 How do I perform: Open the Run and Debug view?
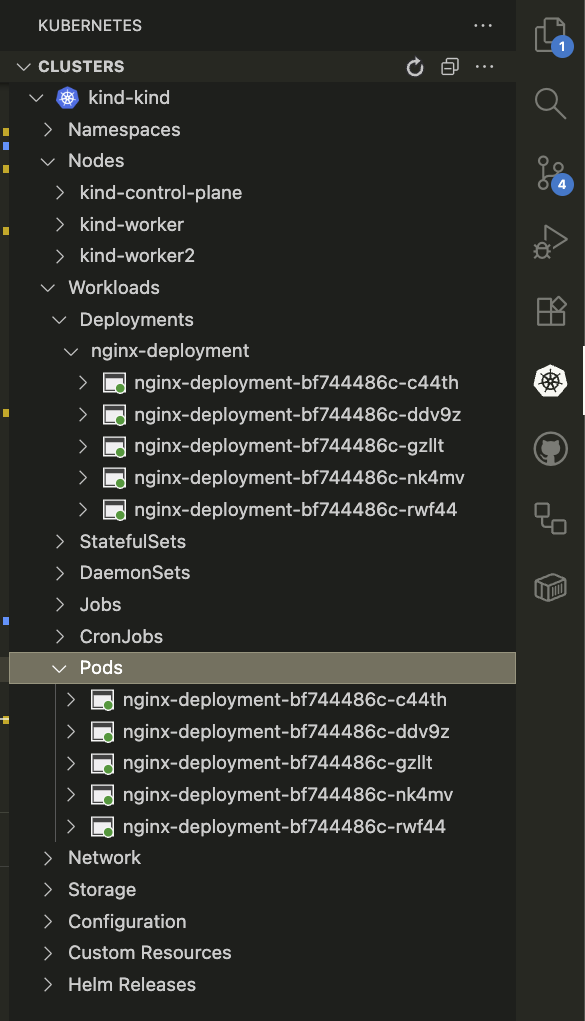pos(550,242)
